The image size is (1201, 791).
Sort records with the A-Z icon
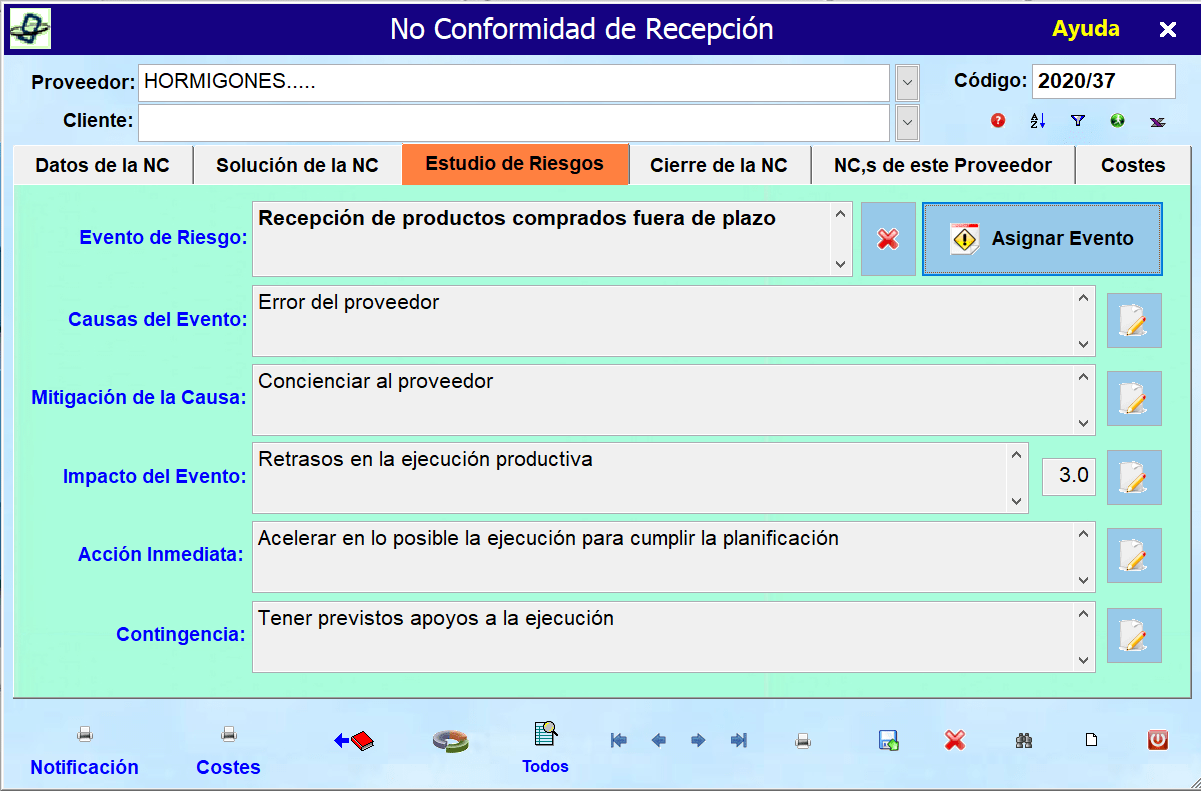[1037, 121]
